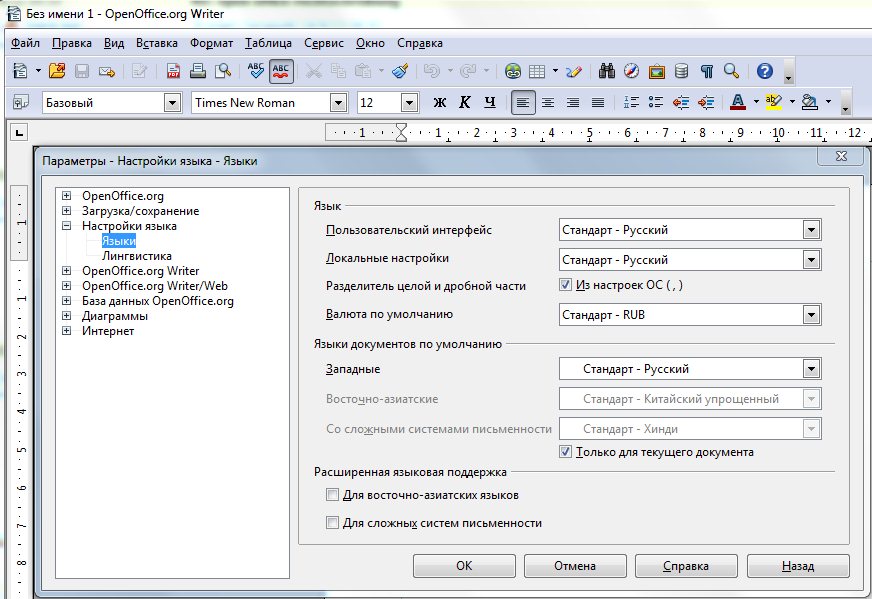
Task: Open 'Пользовательский интерфейс' dropdown
Action: [x=811, y=230]
